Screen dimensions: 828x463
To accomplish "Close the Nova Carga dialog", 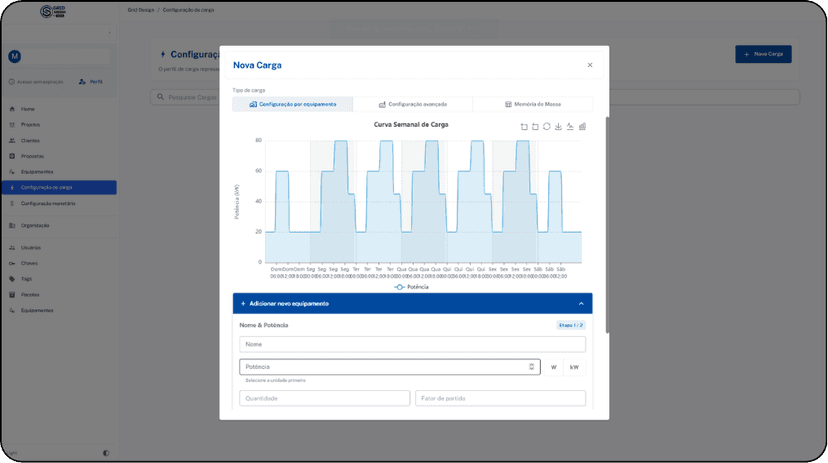I will click(590, 65).
